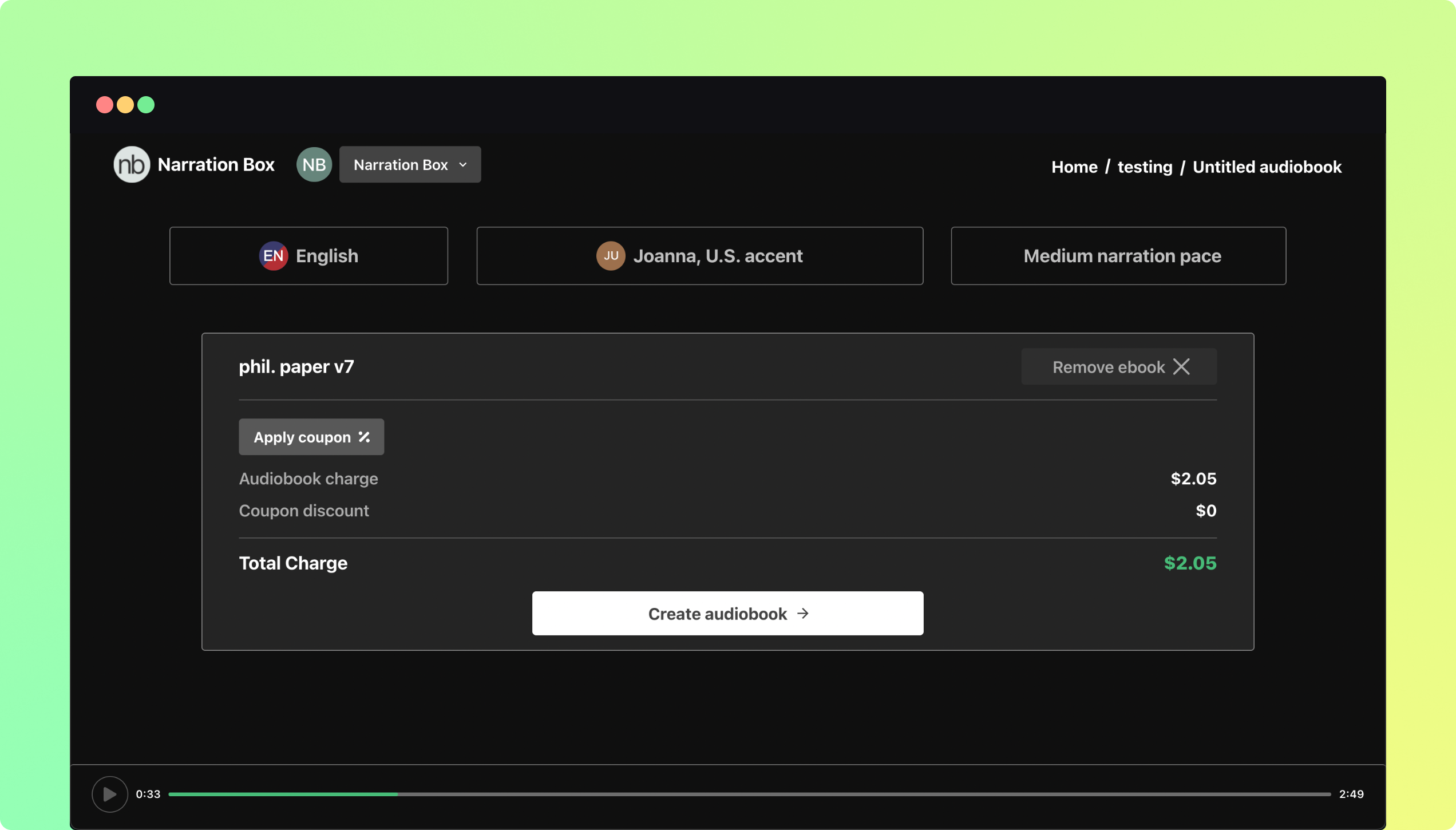
Task: Open the English language selector
Action: (308, 255)
